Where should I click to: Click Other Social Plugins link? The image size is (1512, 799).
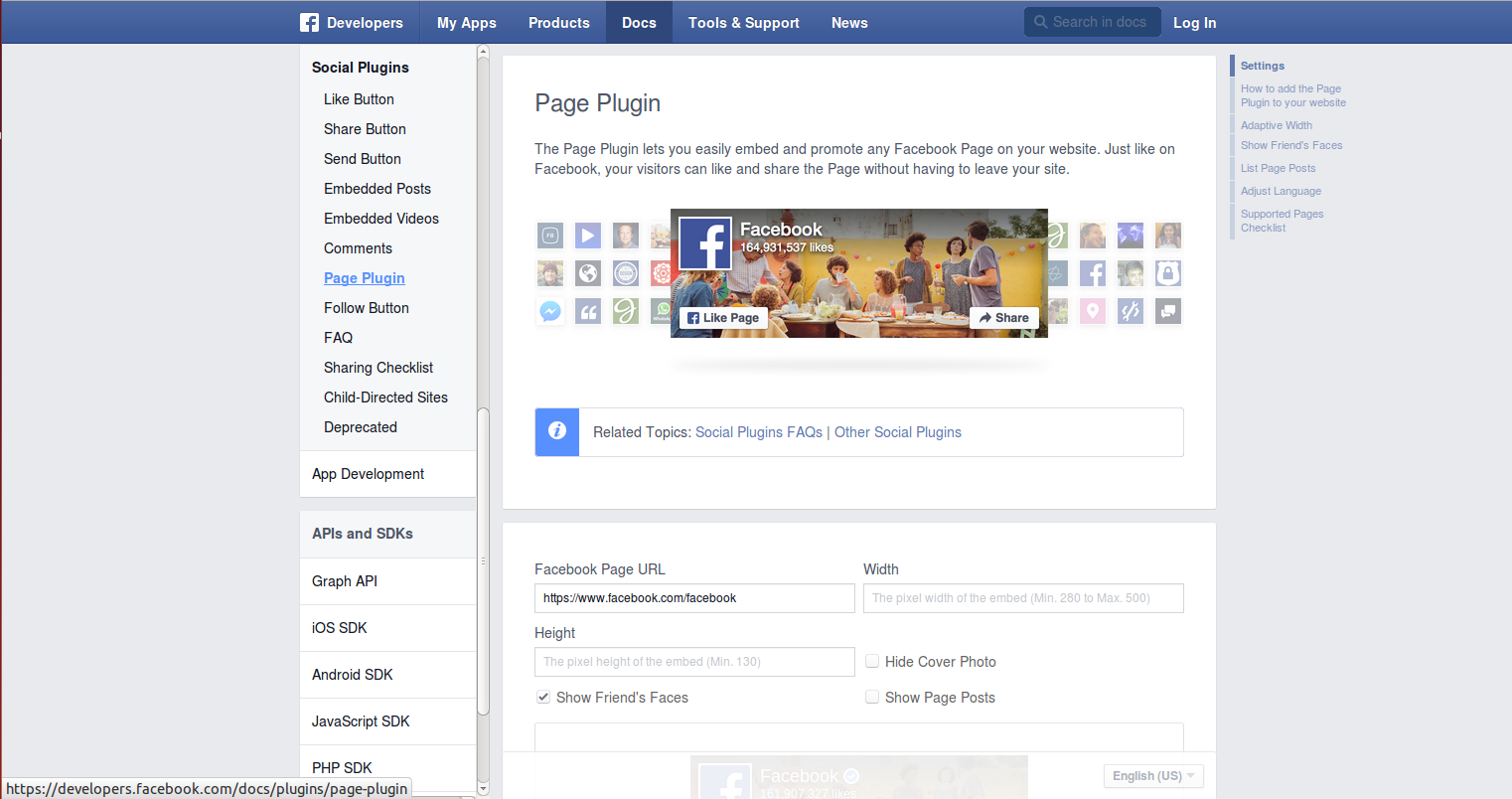coord(898,432)
